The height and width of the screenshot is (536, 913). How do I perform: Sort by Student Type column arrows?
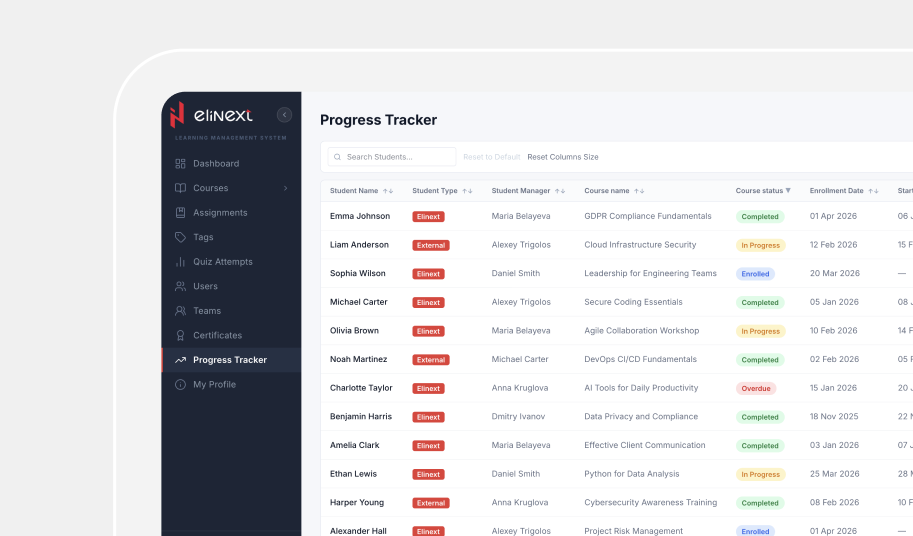467,191
